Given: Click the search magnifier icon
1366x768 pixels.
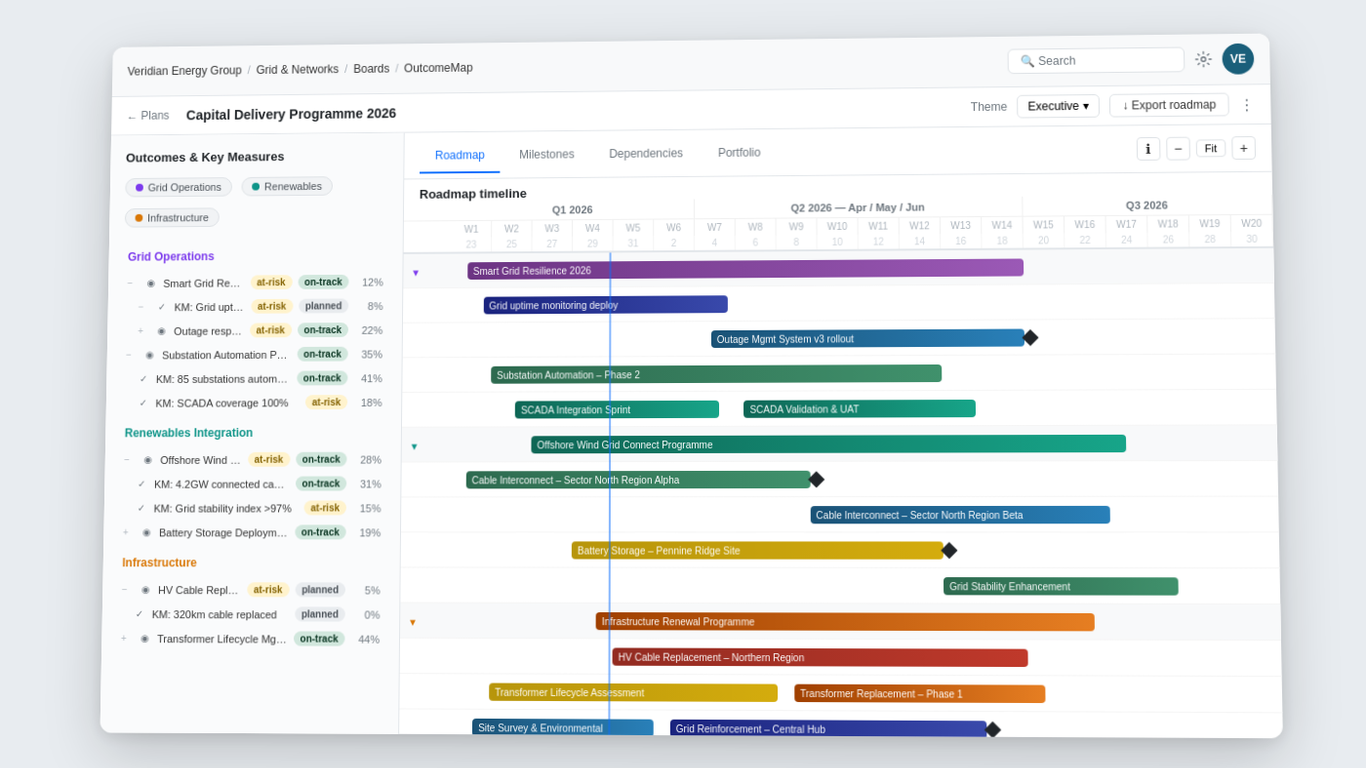Looking at the screenshot, I should [x=1027, y=60].
